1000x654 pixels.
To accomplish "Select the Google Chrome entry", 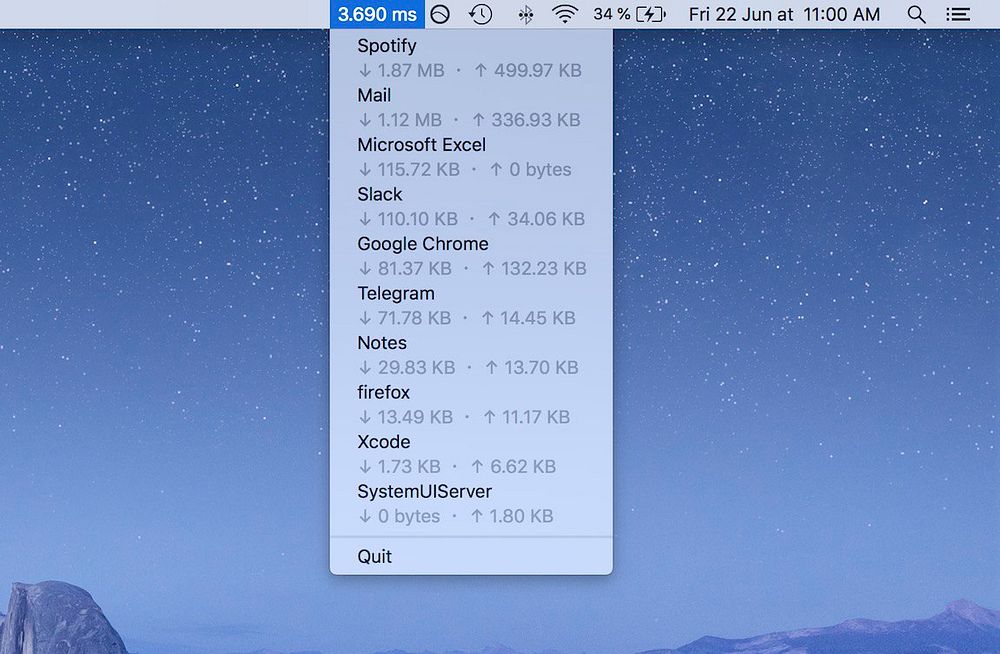I will point(423,244).
